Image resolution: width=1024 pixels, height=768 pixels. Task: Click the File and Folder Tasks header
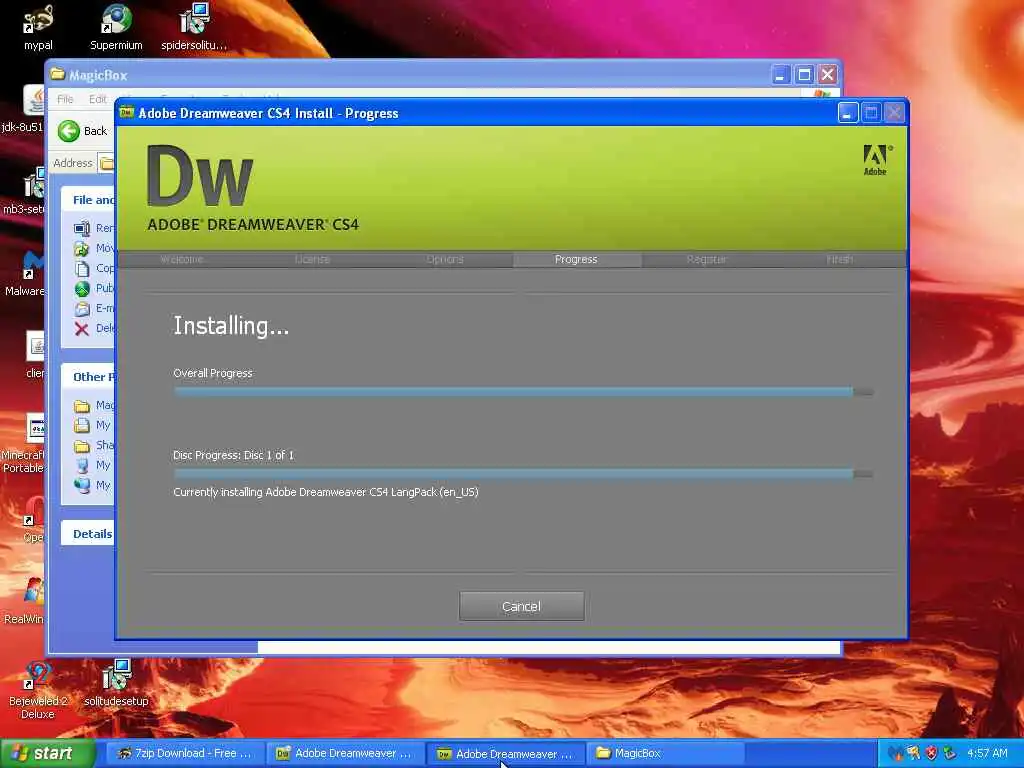pos(88,200)
